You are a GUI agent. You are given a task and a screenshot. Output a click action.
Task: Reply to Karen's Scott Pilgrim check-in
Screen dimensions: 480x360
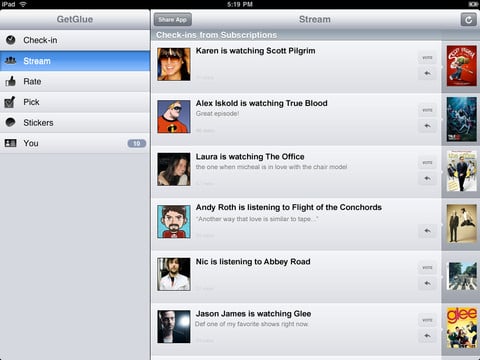[x=427, y=73]
